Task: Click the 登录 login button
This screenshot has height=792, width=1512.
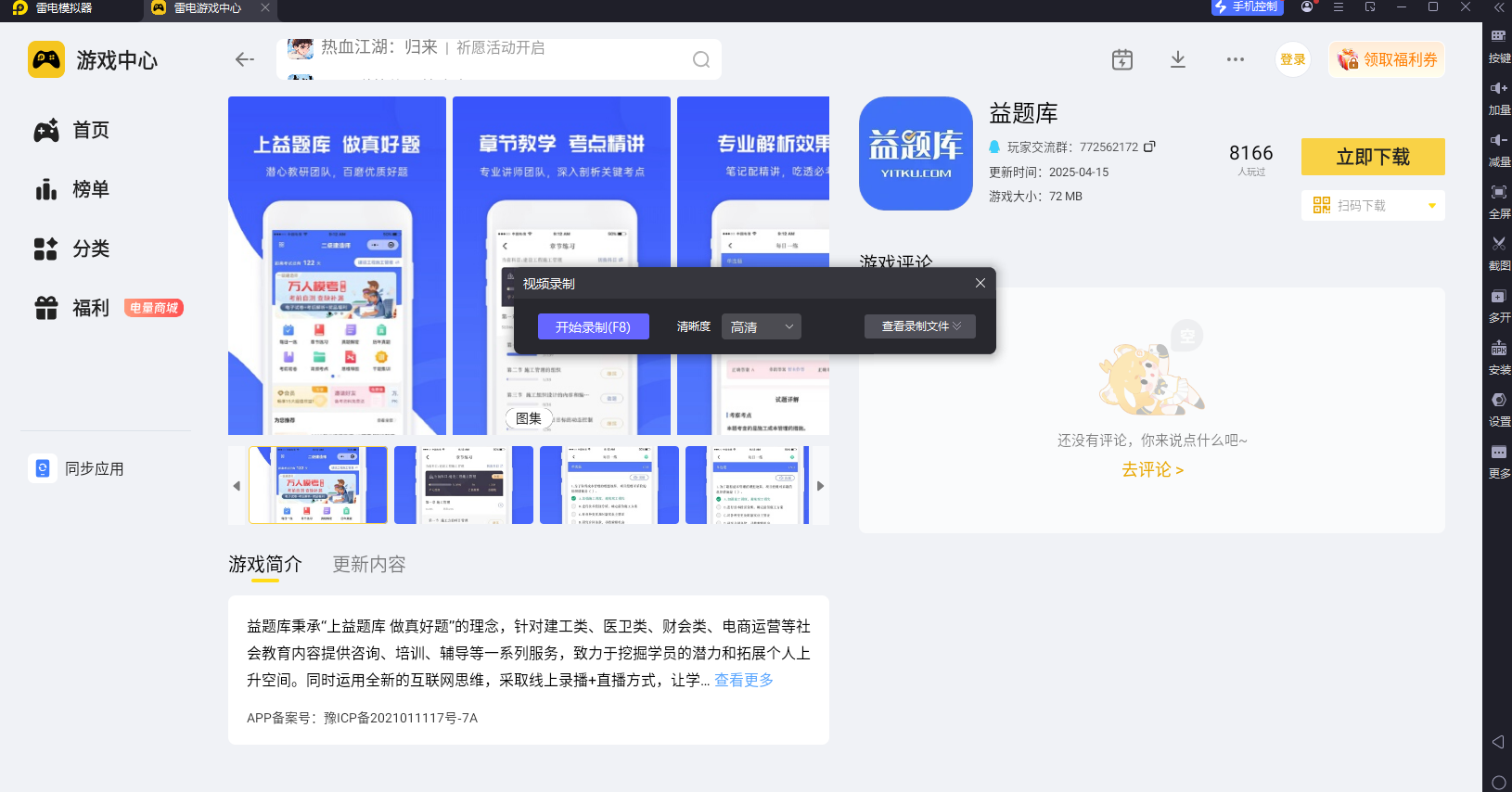Action: (1293, 59)
